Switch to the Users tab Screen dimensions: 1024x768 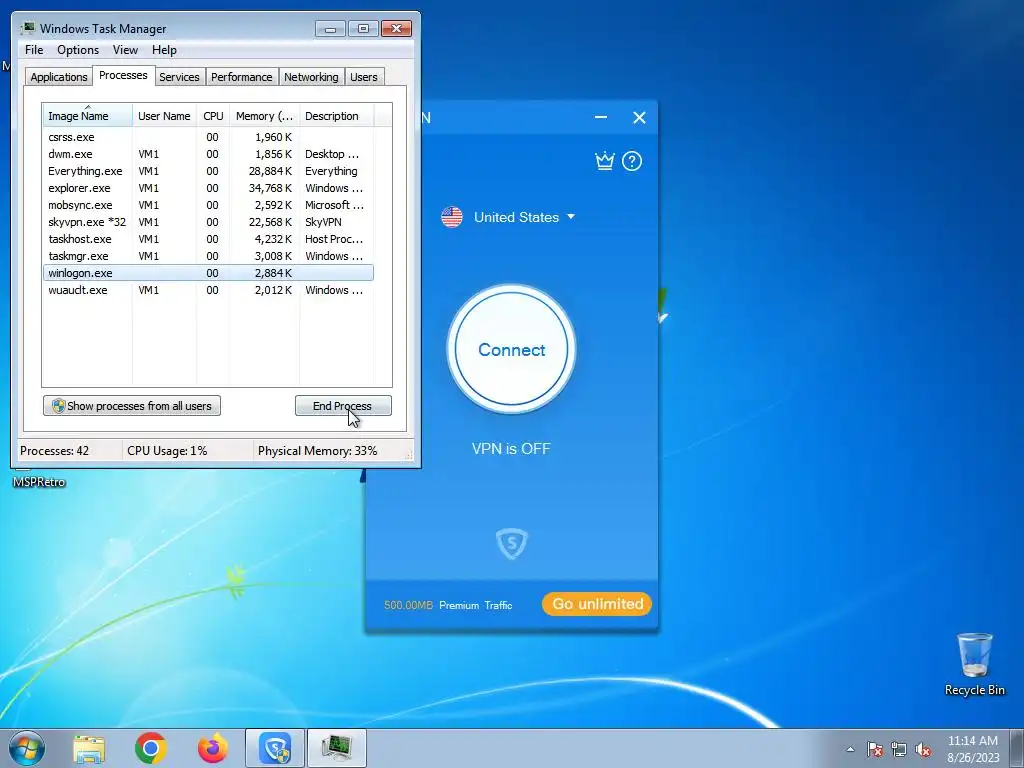point(363,77)
